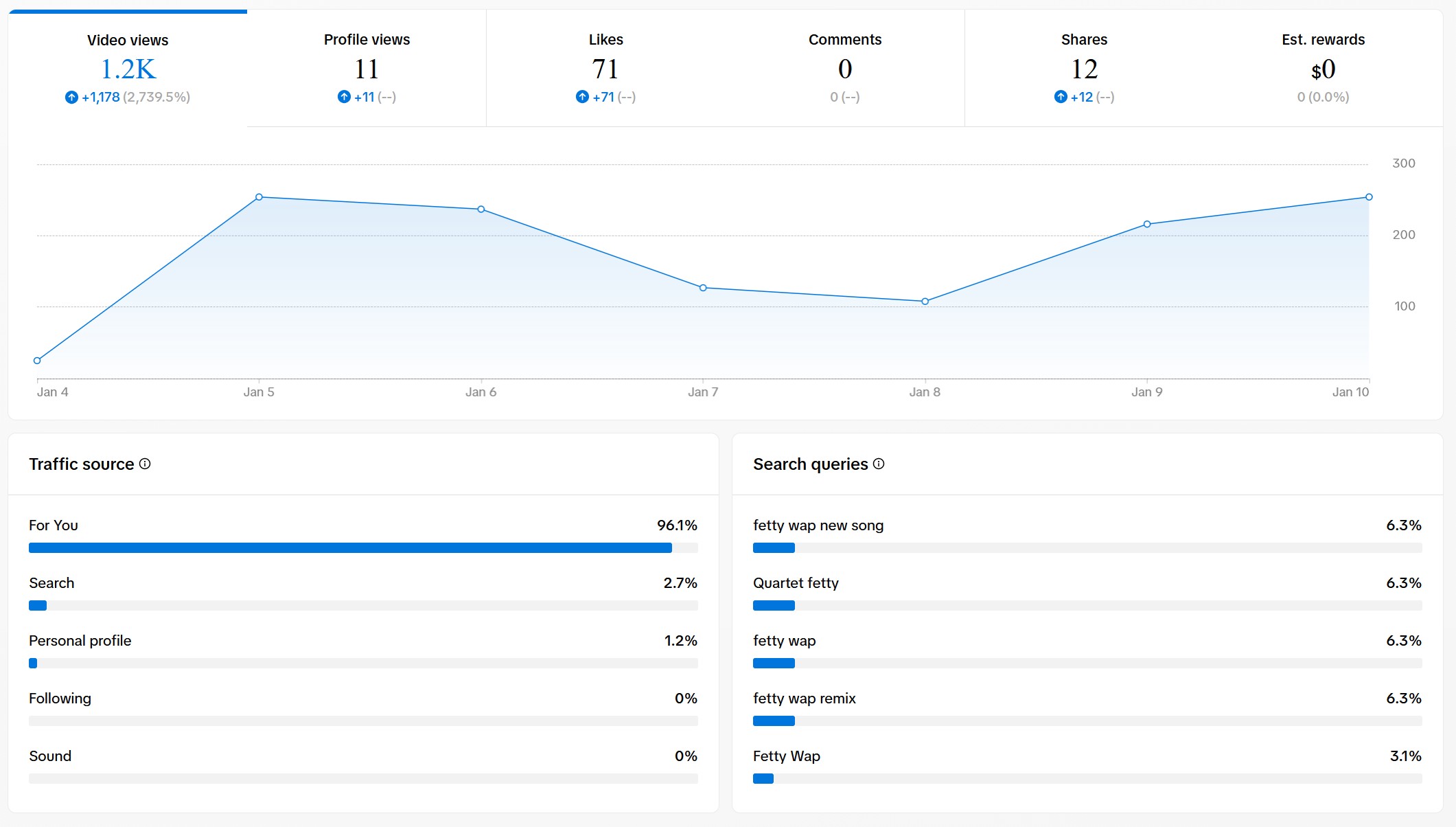Select the Jan 8 data point on the chart
The image size is (1456, 827).
point(925,300)
